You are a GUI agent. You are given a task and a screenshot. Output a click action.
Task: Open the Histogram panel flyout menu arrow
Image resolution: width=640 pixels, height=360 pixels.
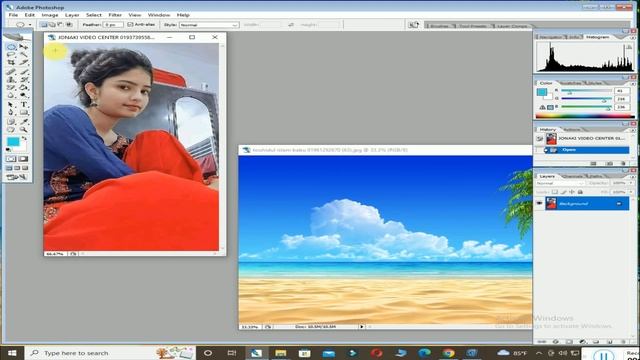click(x=632, y=37)
